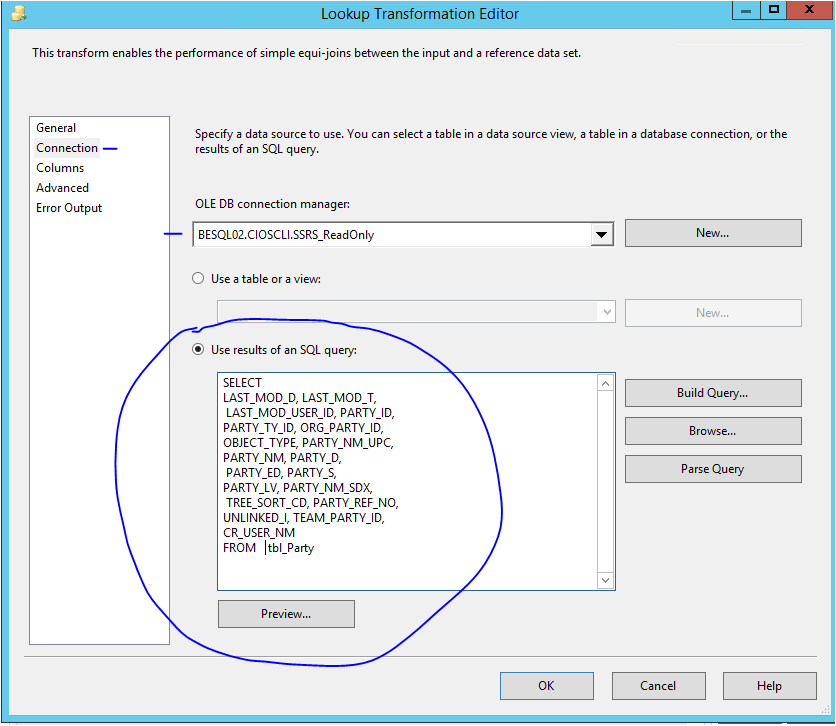This screenshot has height=726, width=836.
Task: Click the Preview button
Action: (286, 614)
